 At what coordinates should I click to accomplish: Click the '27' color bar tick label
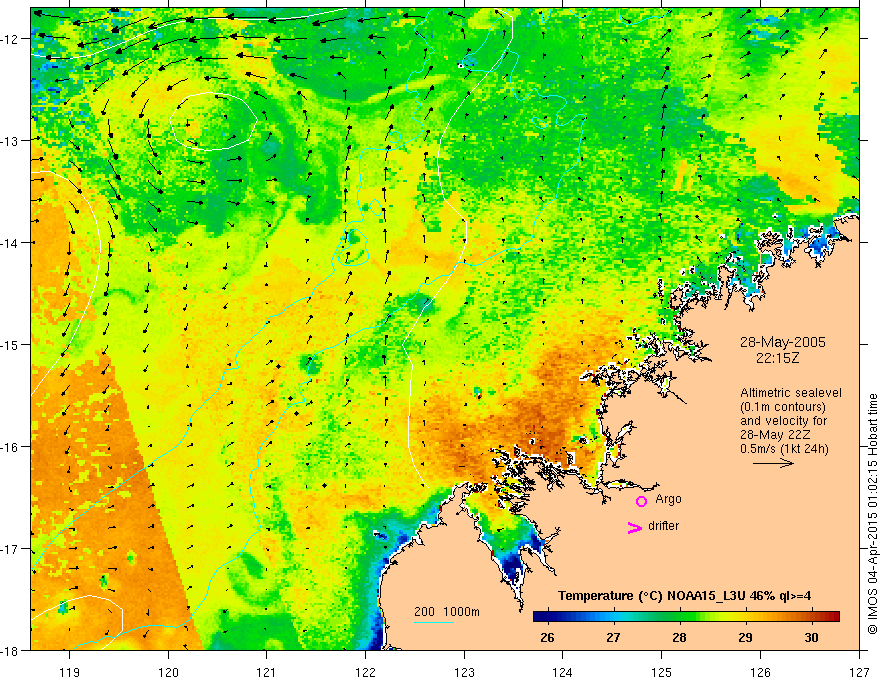(613, 637)
